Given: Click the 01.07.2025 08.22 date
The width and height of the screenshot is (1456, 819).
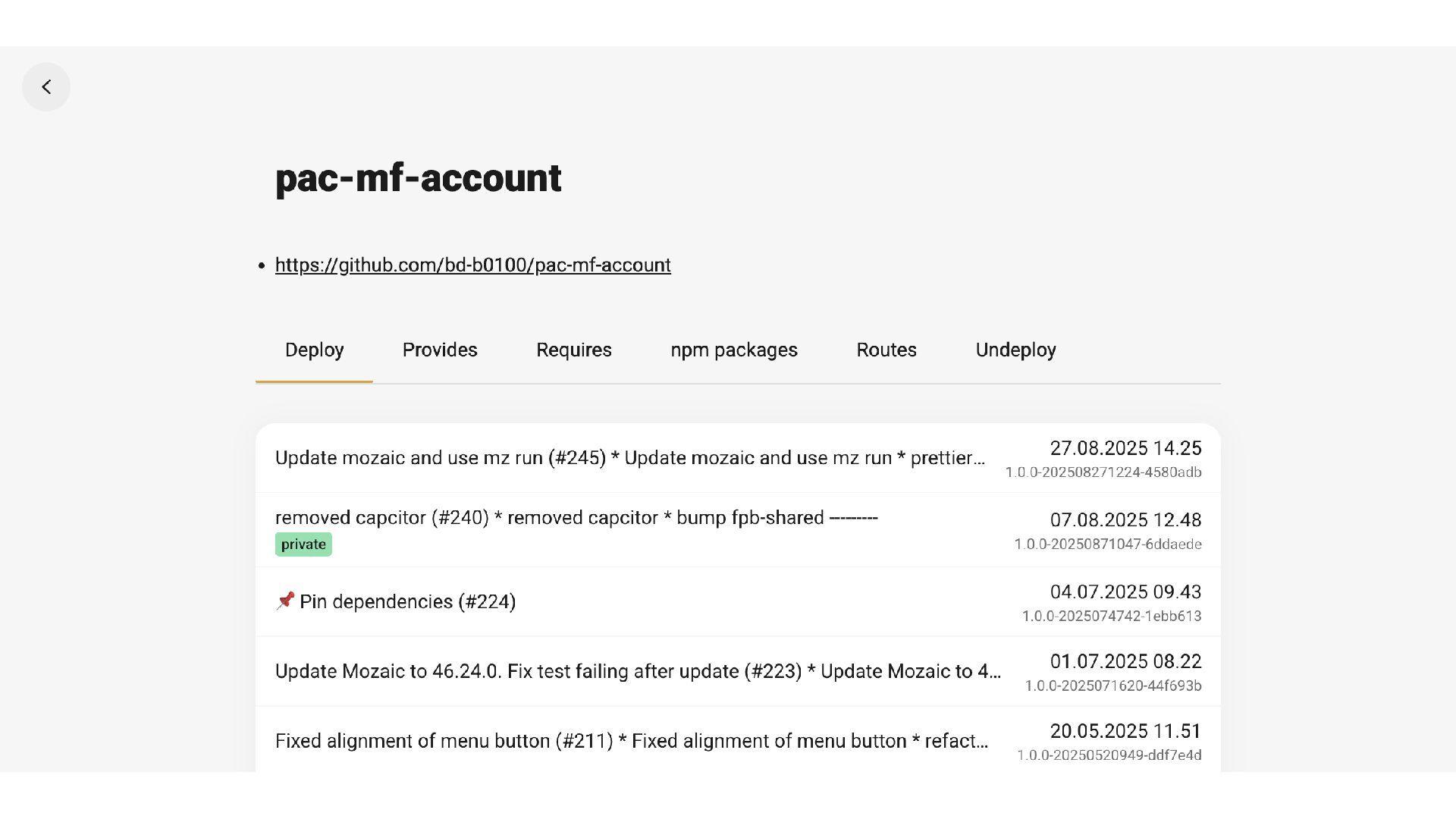Looking at the screenshot, I should pos(1125,661).
